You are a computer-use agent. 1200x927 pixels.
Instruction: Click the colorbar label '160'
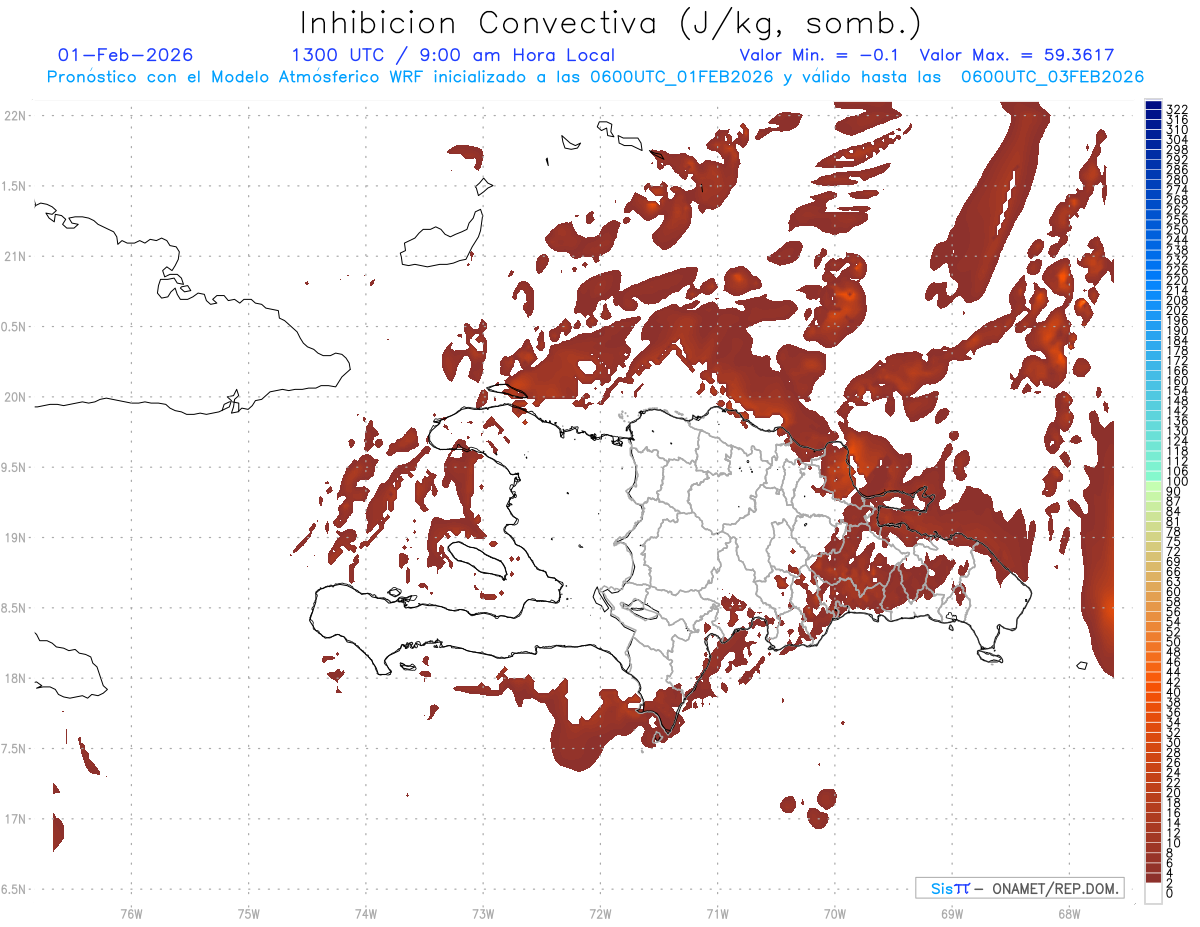pyautogui.click(x=1177, y=381)
